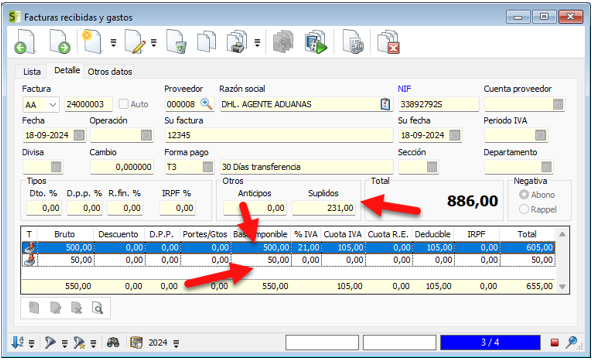Go to the previous record with green left arrow
The height and width of the screenshot is (360, 592).
tap(25, 42)
